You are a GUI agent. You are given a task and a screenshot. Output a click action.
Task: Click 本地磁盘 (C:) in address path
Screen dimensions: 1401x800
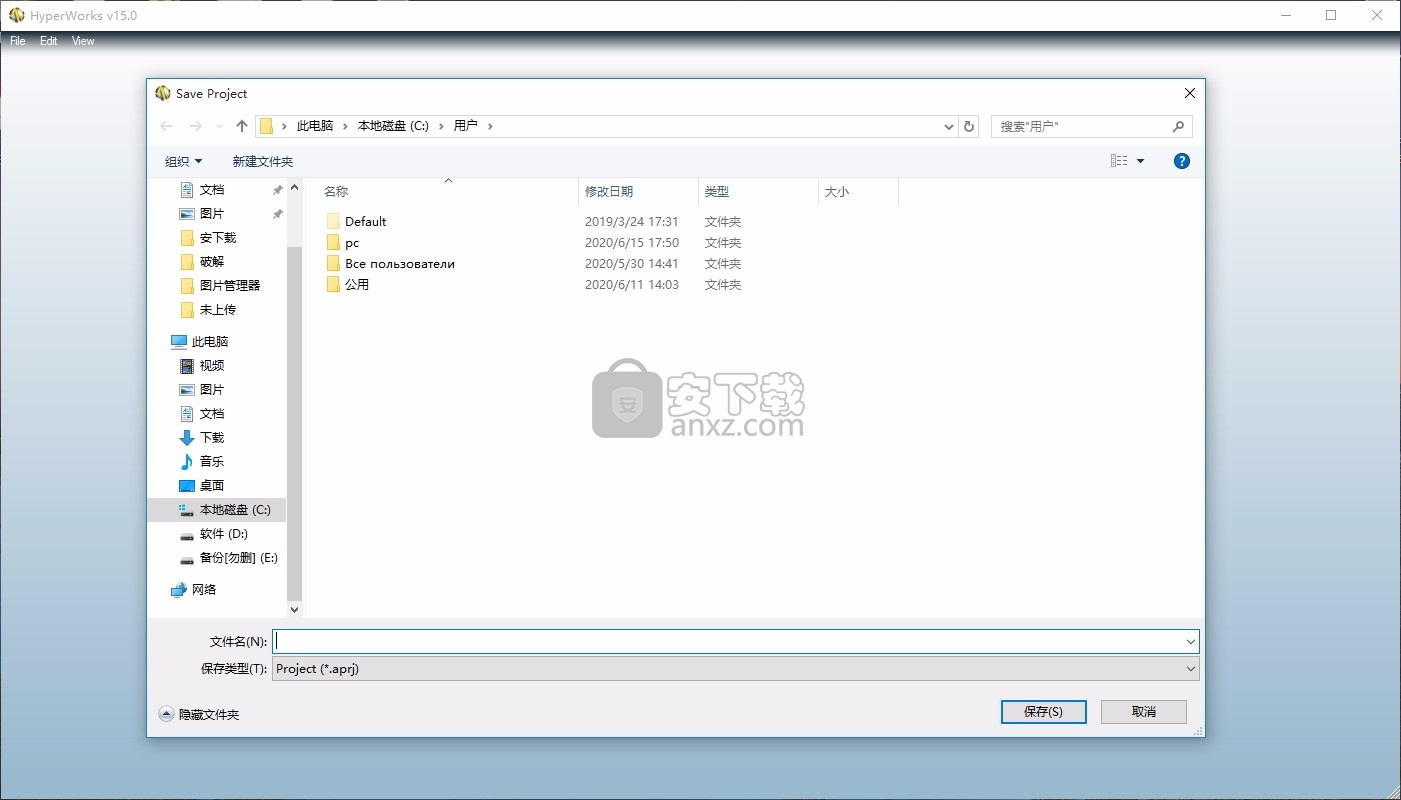coord(393,126)
